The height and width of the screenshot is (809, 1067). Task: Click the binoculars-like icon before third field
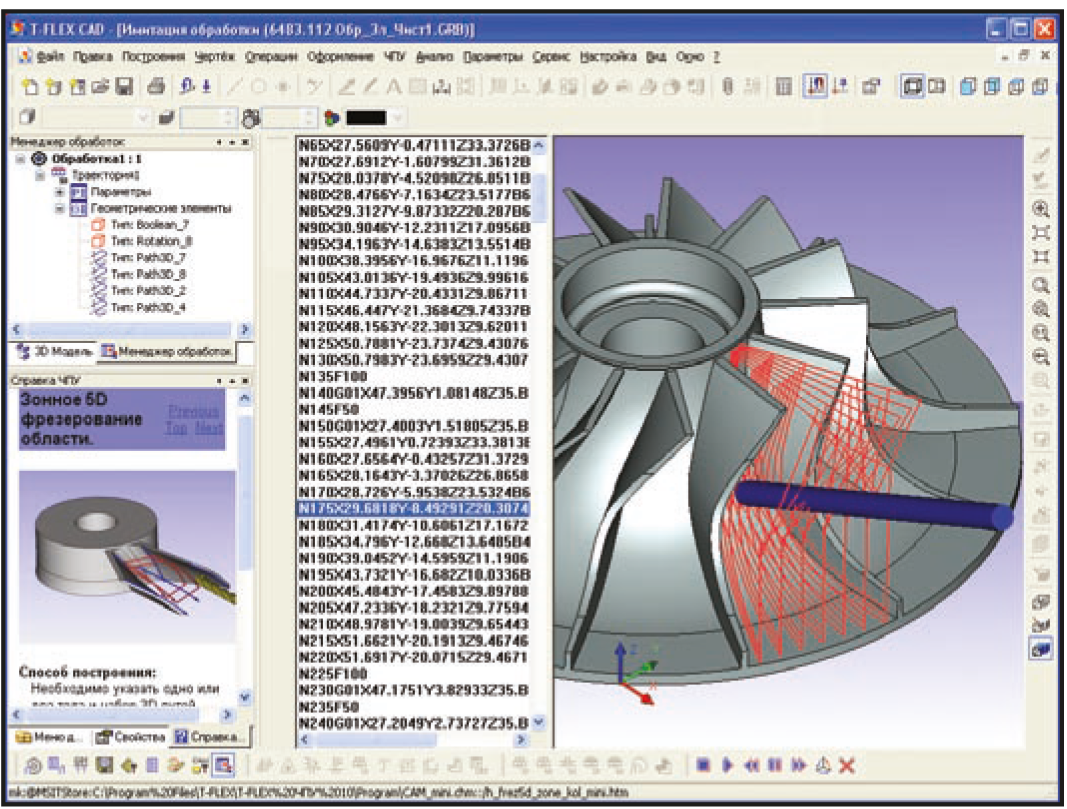pyautogui.click(x=251, y=118)
